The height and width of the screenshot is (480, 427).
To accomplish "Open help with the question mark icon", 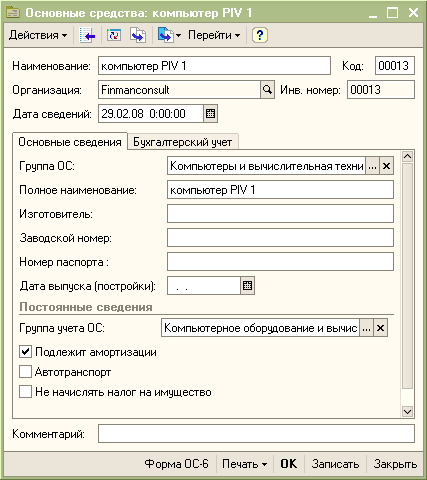I will coord(260,35).
